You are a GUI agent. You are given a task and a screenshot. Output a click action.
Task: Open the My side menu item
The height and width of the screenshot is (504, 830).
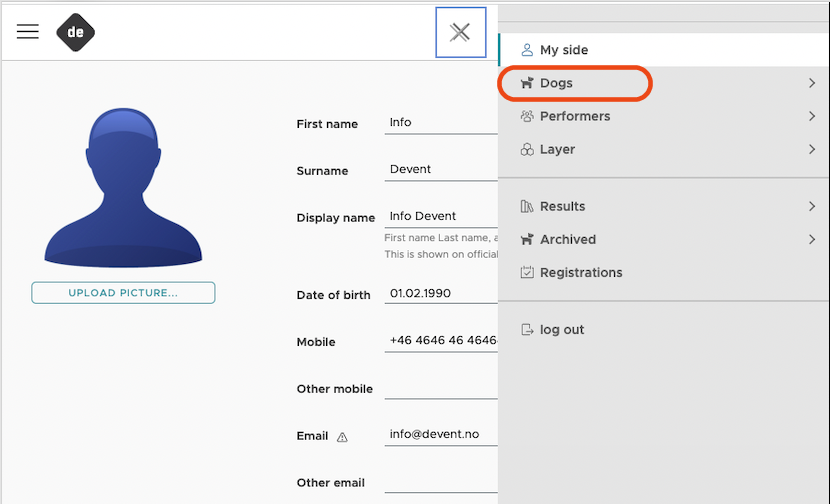664,50
